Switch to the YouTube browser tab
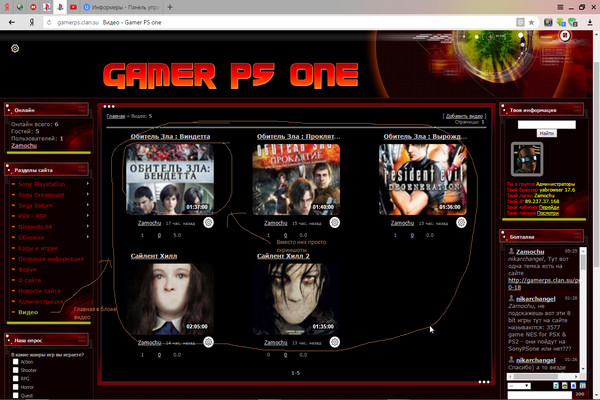The image size is (600, 400). (73, 7)
